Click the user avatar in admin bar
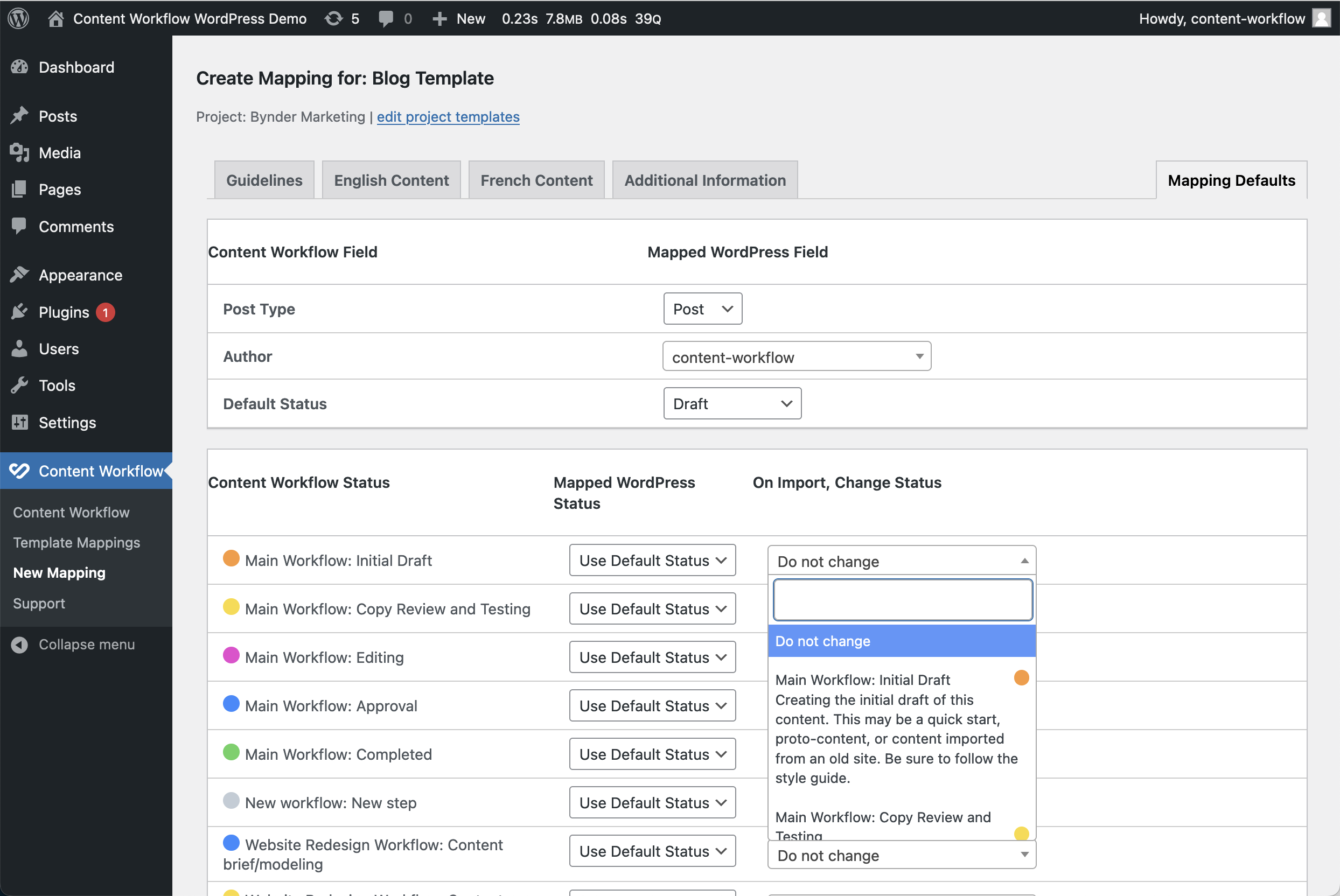 [x=1321, y=18]
